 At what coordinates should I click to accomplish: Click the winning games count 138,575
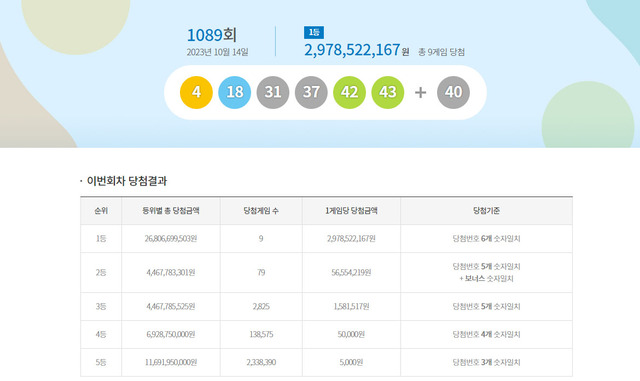[x=261, y=334]
